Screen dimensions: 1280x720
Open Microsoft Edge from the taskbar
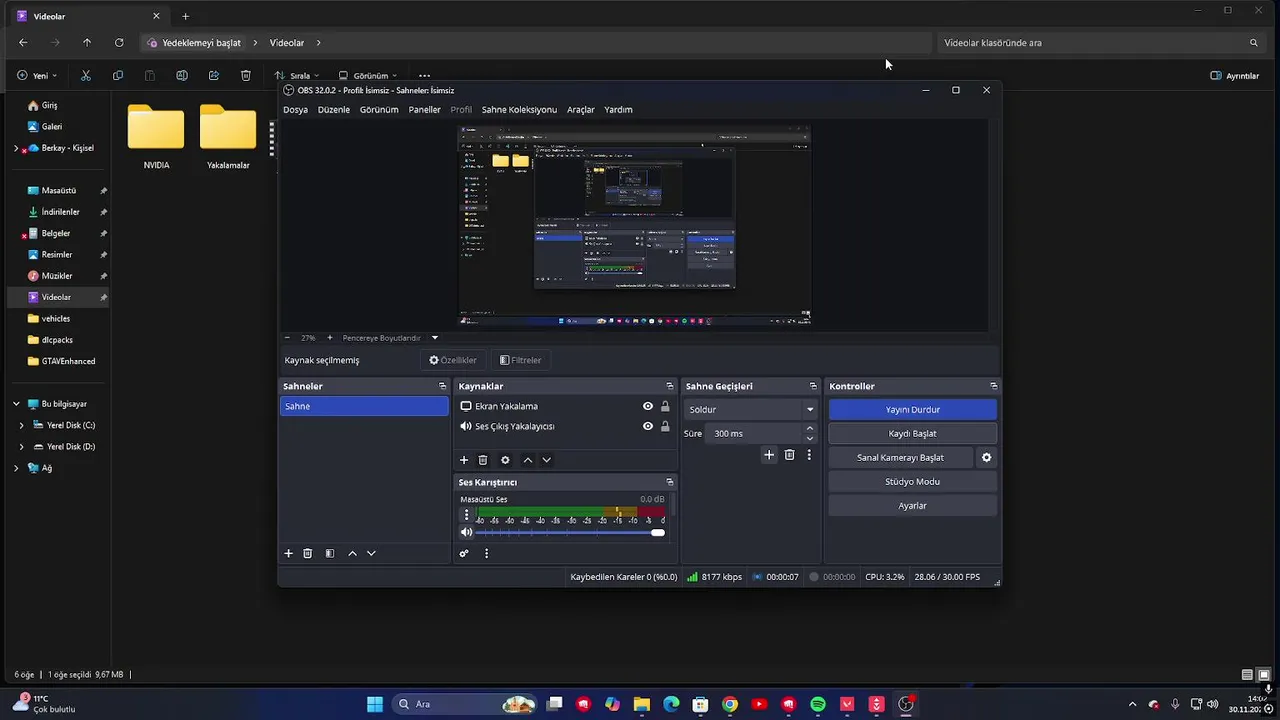click(x=672, y=704)
